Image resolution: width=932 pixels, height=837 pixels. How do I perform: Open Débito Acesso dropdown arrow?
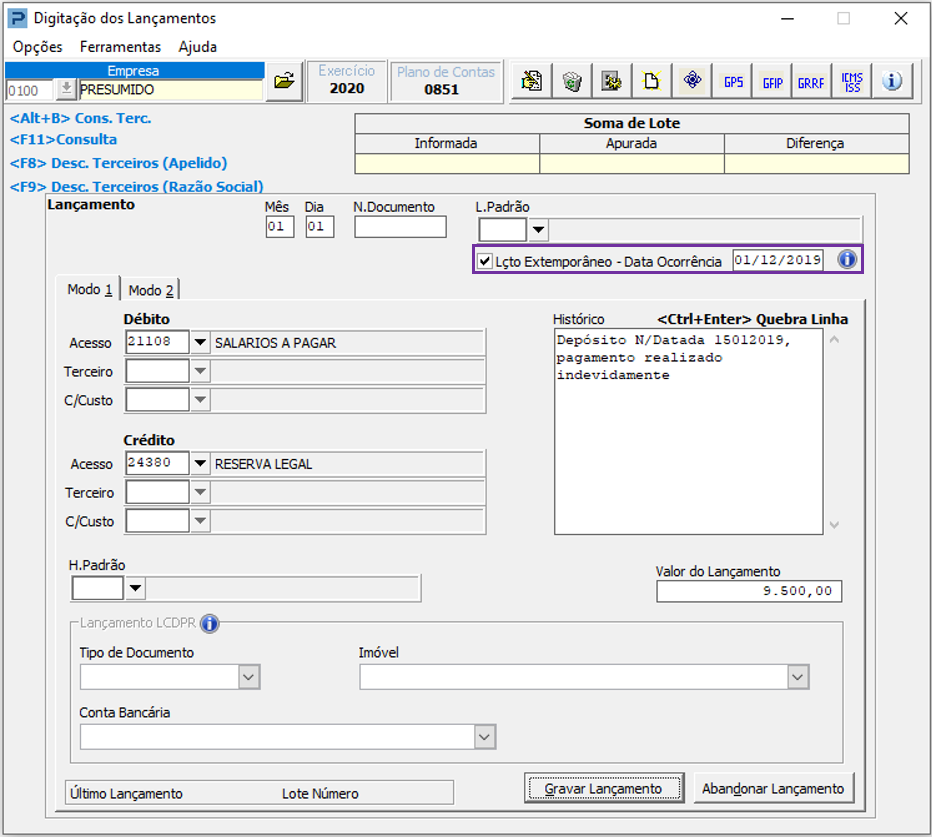pos(200,342)
